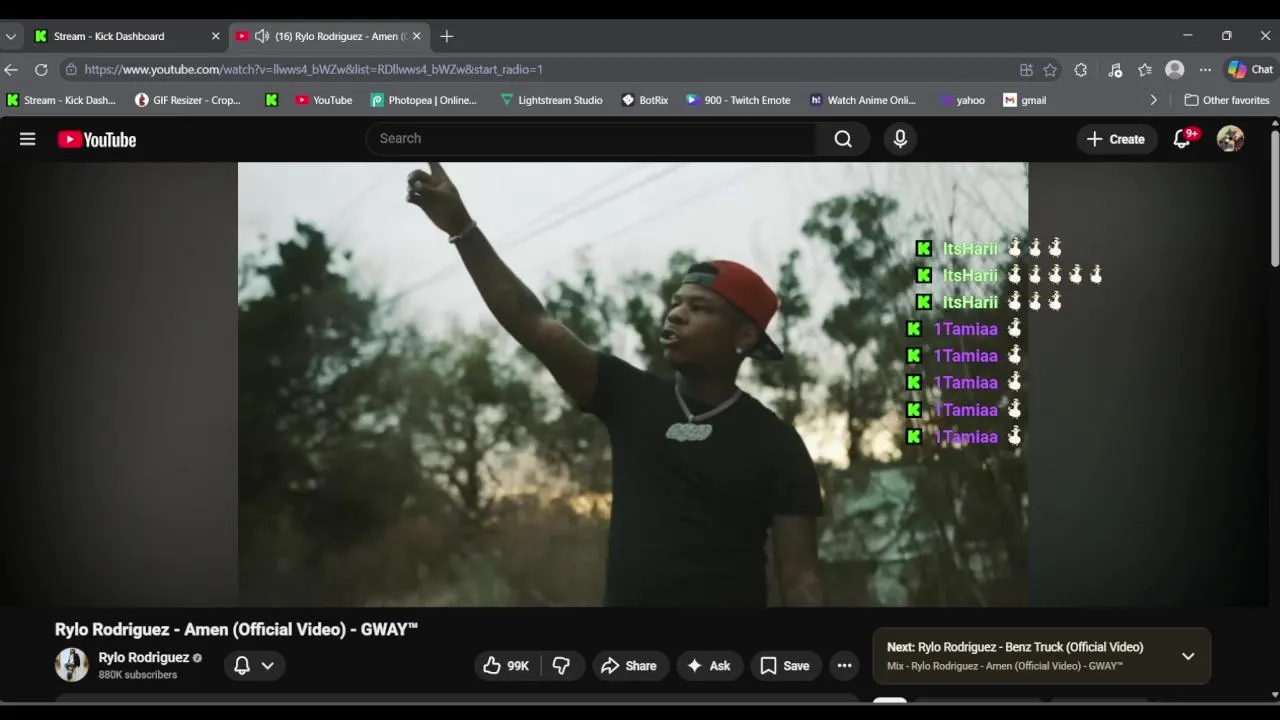The height and width of the screenshot is (720, 1280).
Task: Open gmail bookmark
Action: click(1025, 100)
